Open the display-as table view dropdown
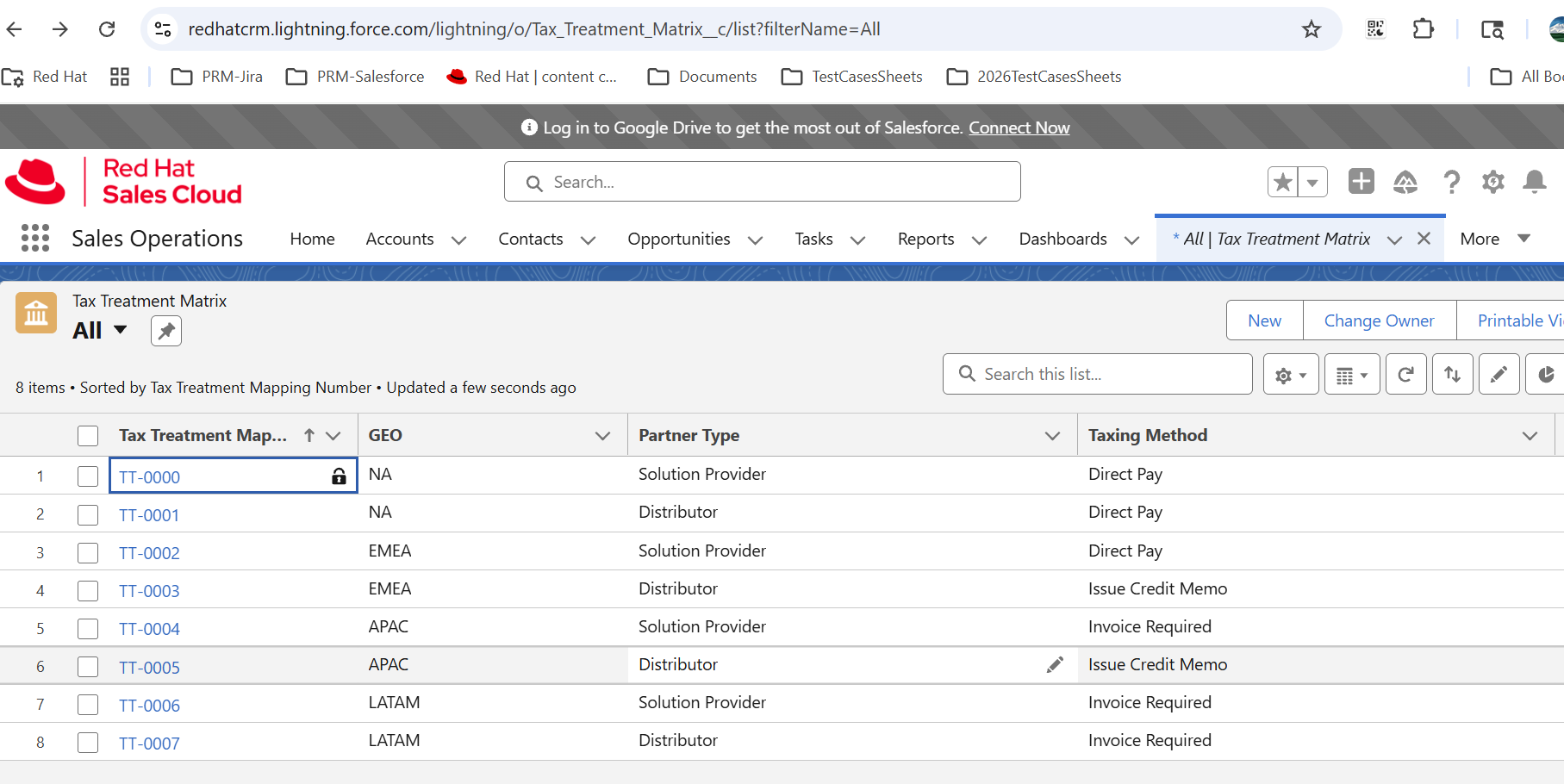The width and height of the screenshot is (1564, 784). (1352, 374)
